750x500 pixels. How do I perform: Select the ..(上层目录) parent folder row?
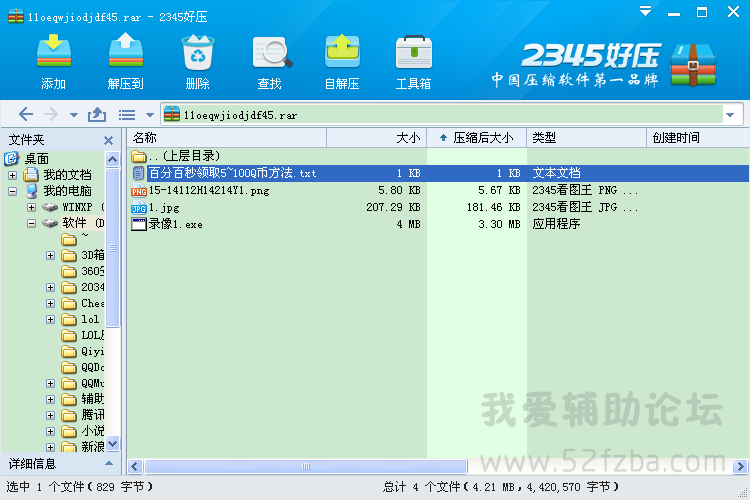tap(438, 156)
